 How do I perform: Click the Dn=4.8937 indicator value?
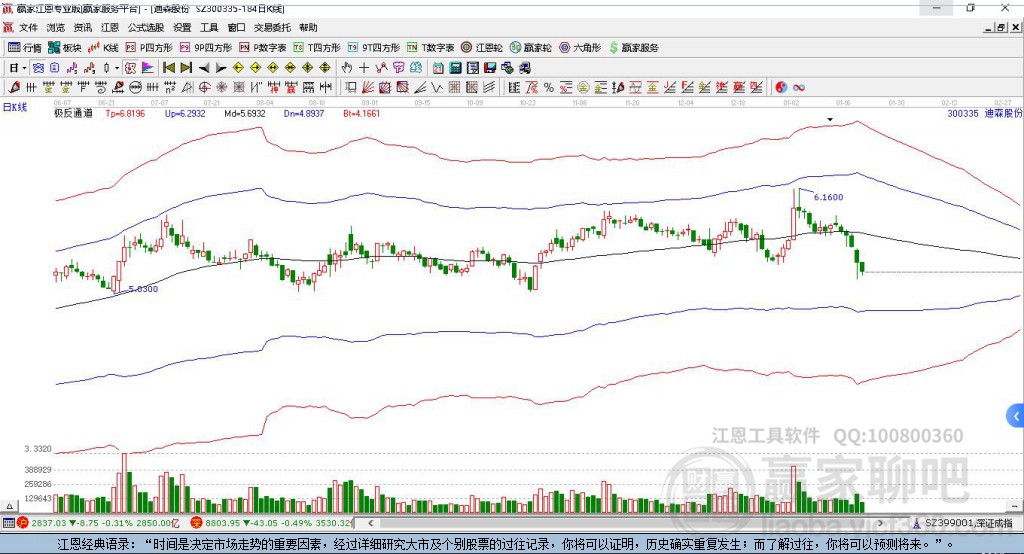pos(304,114)
